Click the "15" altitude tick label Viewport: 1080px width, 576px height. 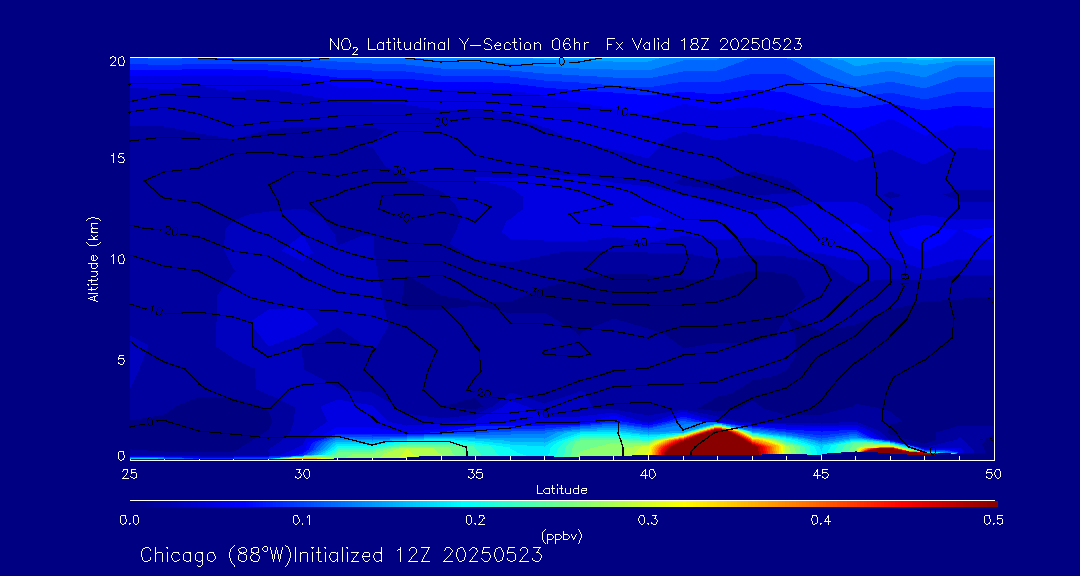coord(118,158)
